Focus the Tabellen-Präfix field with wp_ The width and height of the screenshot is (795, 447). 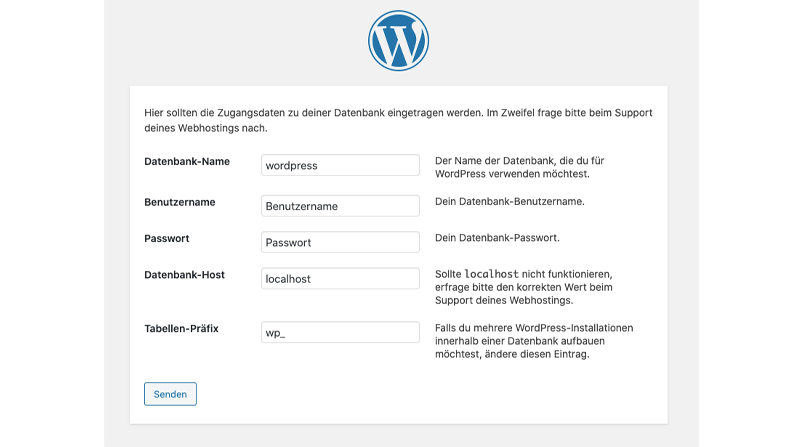[x=340, y=332]
